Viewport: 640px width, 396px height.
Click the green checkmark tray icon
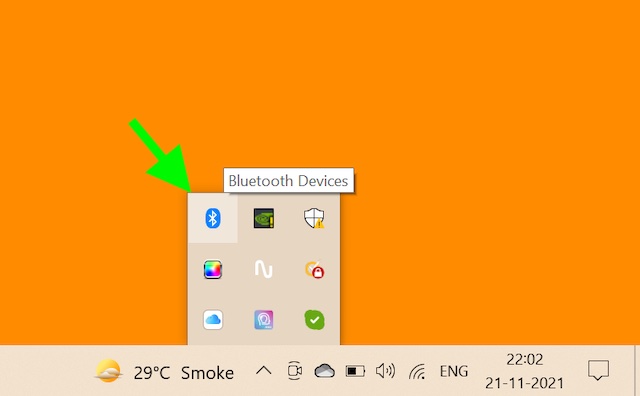point(314,320)
